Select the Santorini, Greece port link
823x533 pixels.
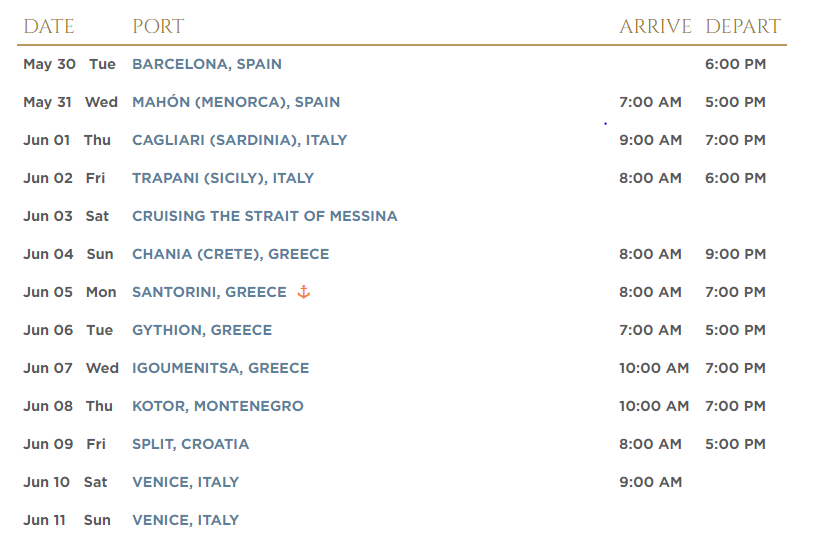point(209,292)
